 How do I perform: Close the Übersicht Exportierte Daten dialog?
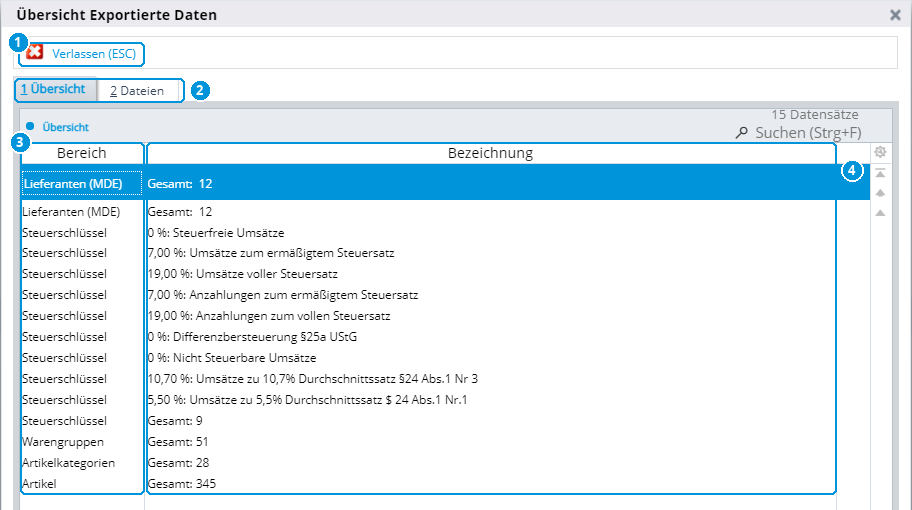pyautogui.click(x=895, y=15)
